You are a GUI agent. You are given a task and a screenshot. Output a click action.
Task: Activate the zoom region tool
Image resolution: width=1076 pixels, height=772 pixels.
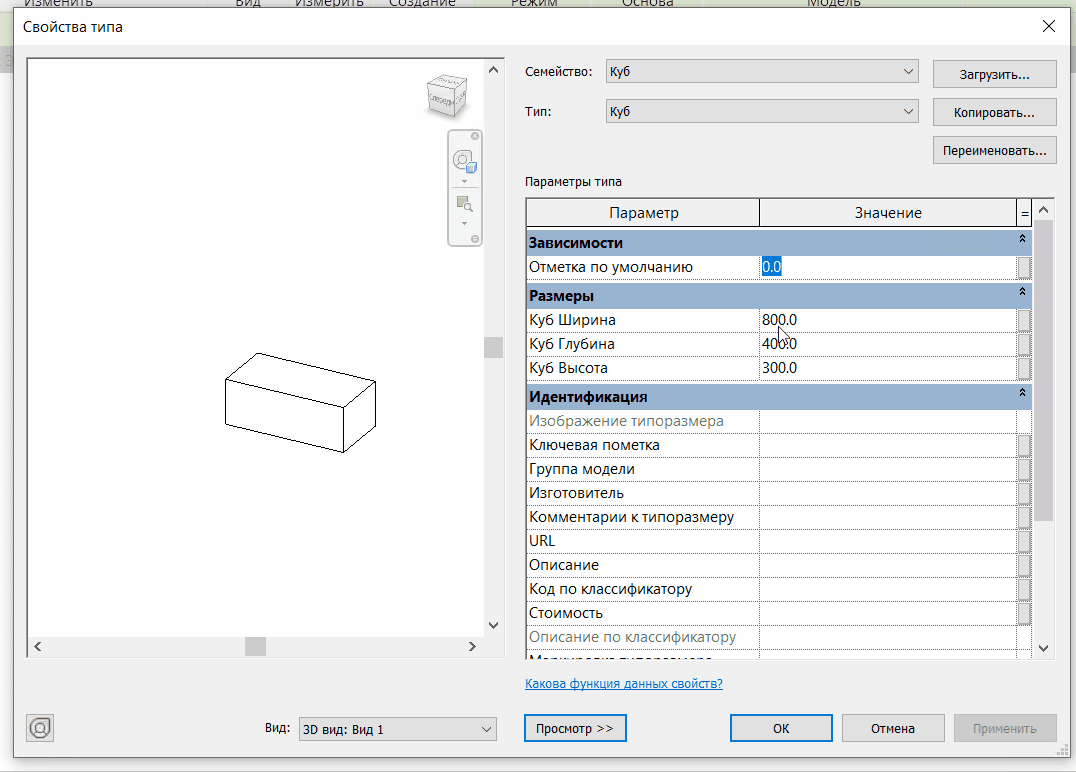click(465, 204)
